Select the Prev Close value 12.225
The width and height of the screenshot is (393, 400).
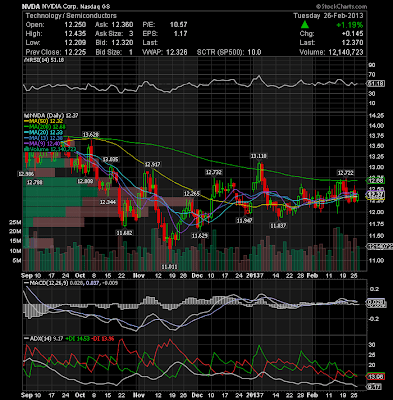(x=75, y=52)
